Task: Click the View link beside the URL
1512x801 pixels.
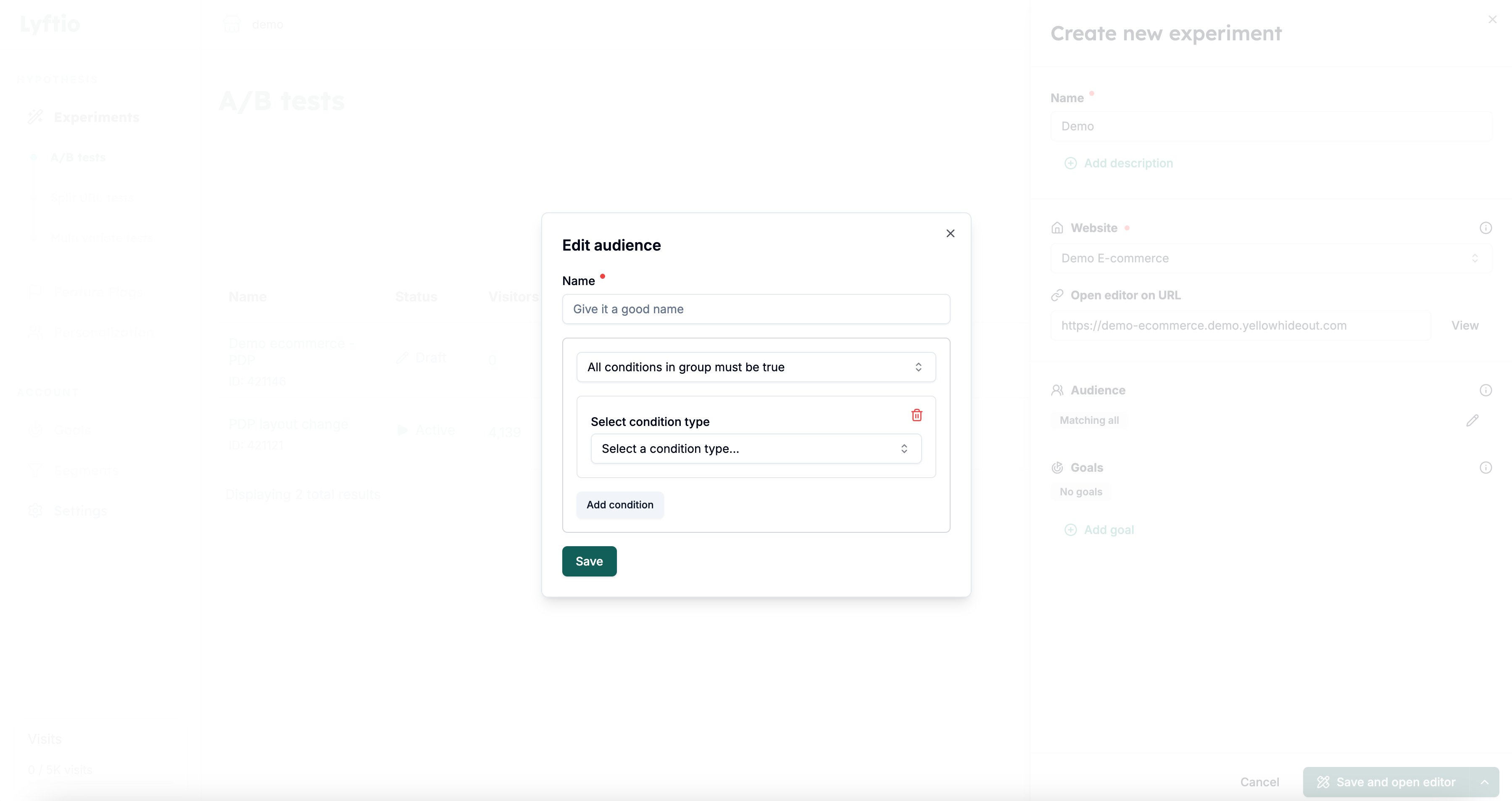Action: point(1465,325)
